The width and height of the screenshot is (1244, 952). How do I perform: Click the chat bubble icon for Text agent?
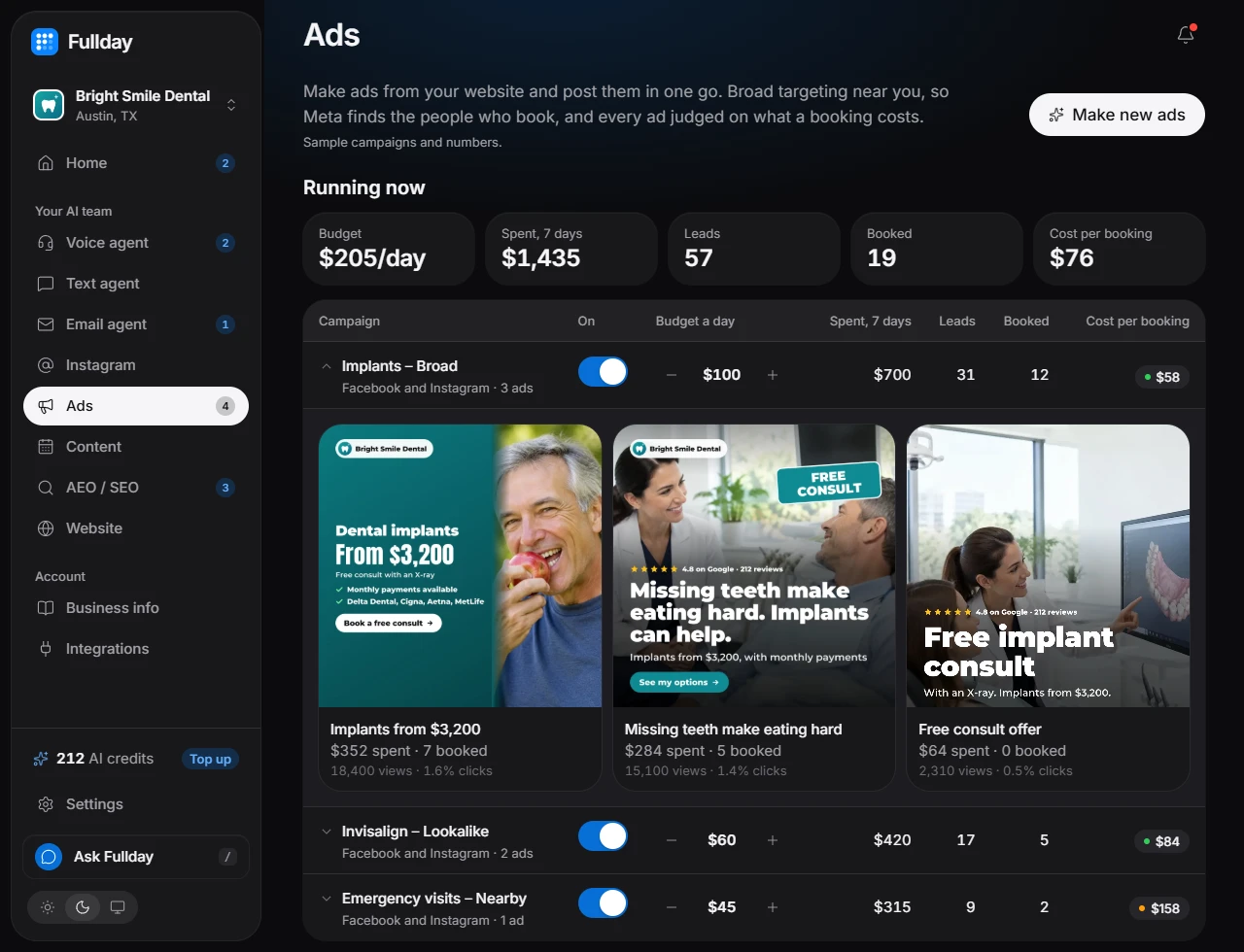tap(45, 284)
